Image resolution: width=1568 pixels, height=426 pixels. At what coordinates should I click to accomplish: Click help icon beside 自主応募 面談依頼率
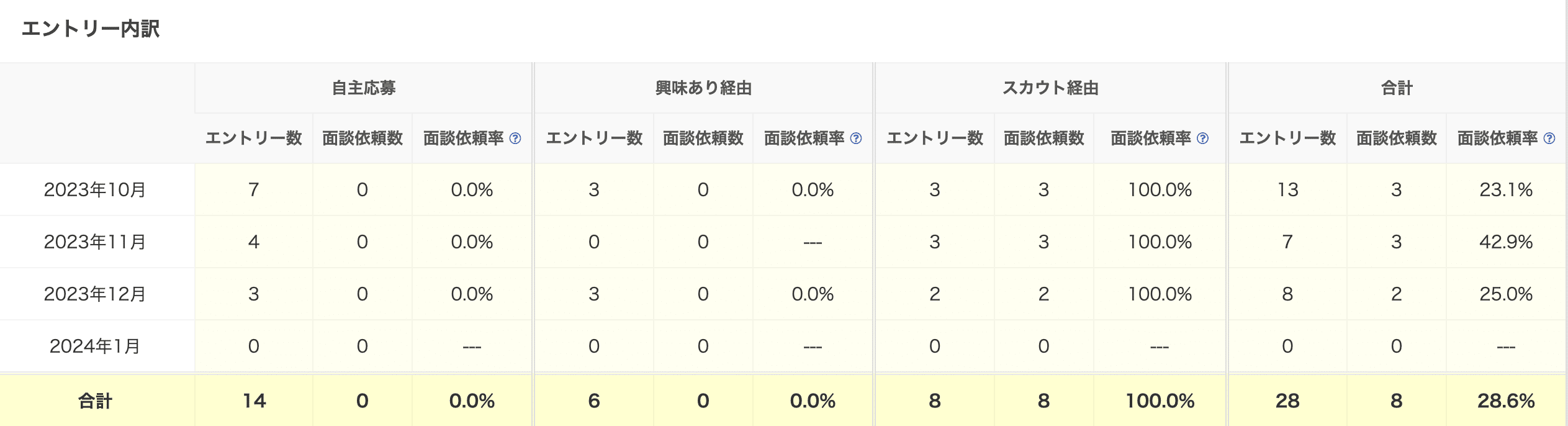click(x=515, y=138)
